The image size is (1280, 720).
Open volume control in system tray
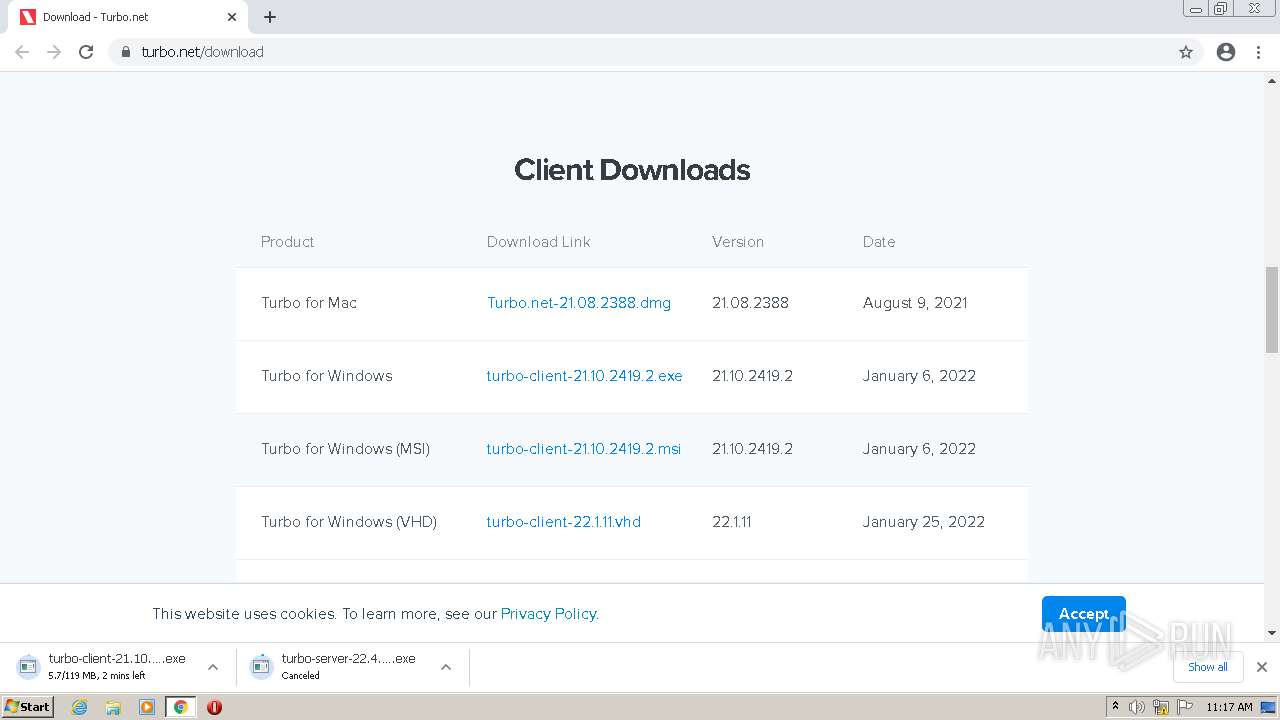pyautogui.click(x=1137, y=707)
